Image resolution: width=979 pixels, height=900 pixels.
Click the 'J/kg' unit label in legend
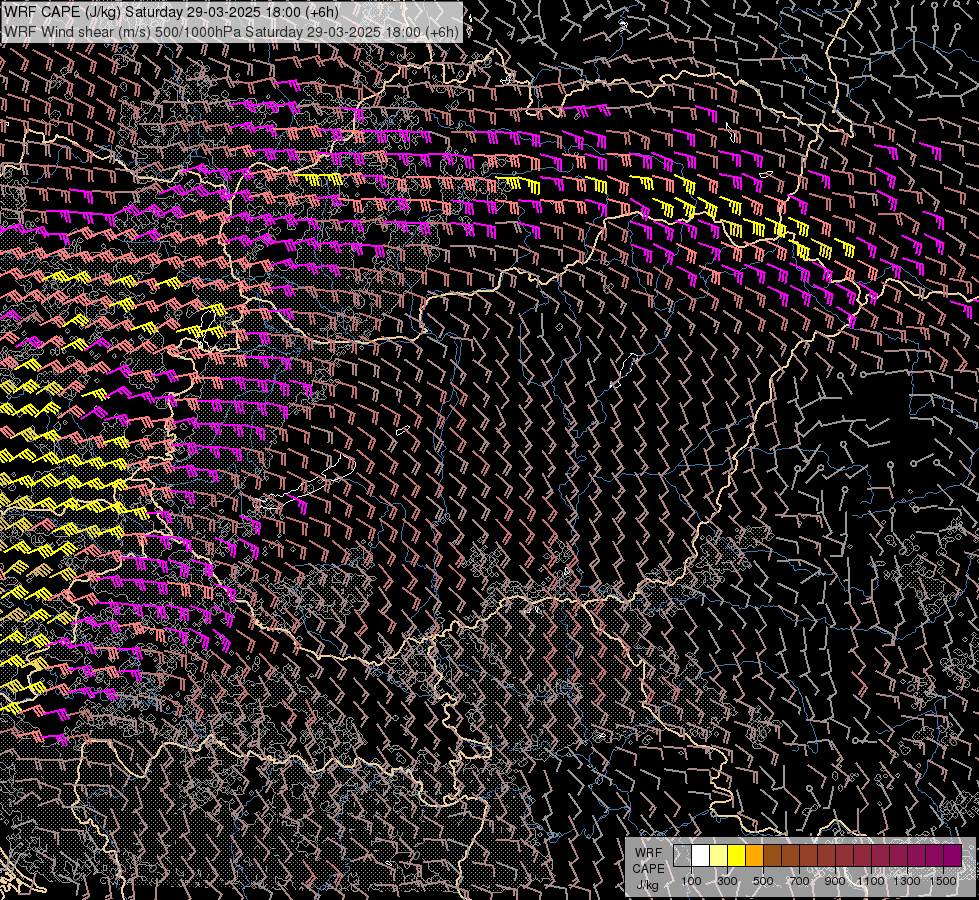point(648,886)
